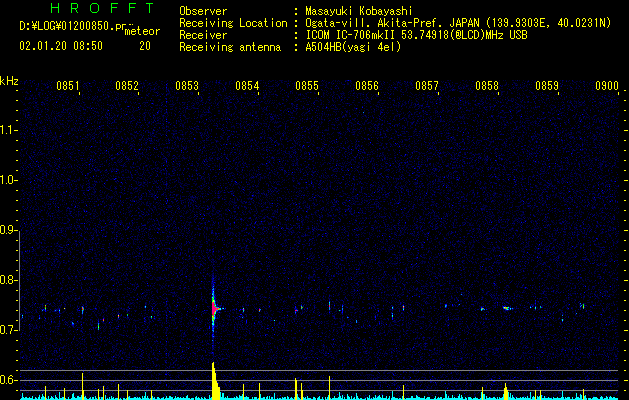Click the 1.0 kHz frequency axis label
The image size is (629, 400).
tap(8, 180)
